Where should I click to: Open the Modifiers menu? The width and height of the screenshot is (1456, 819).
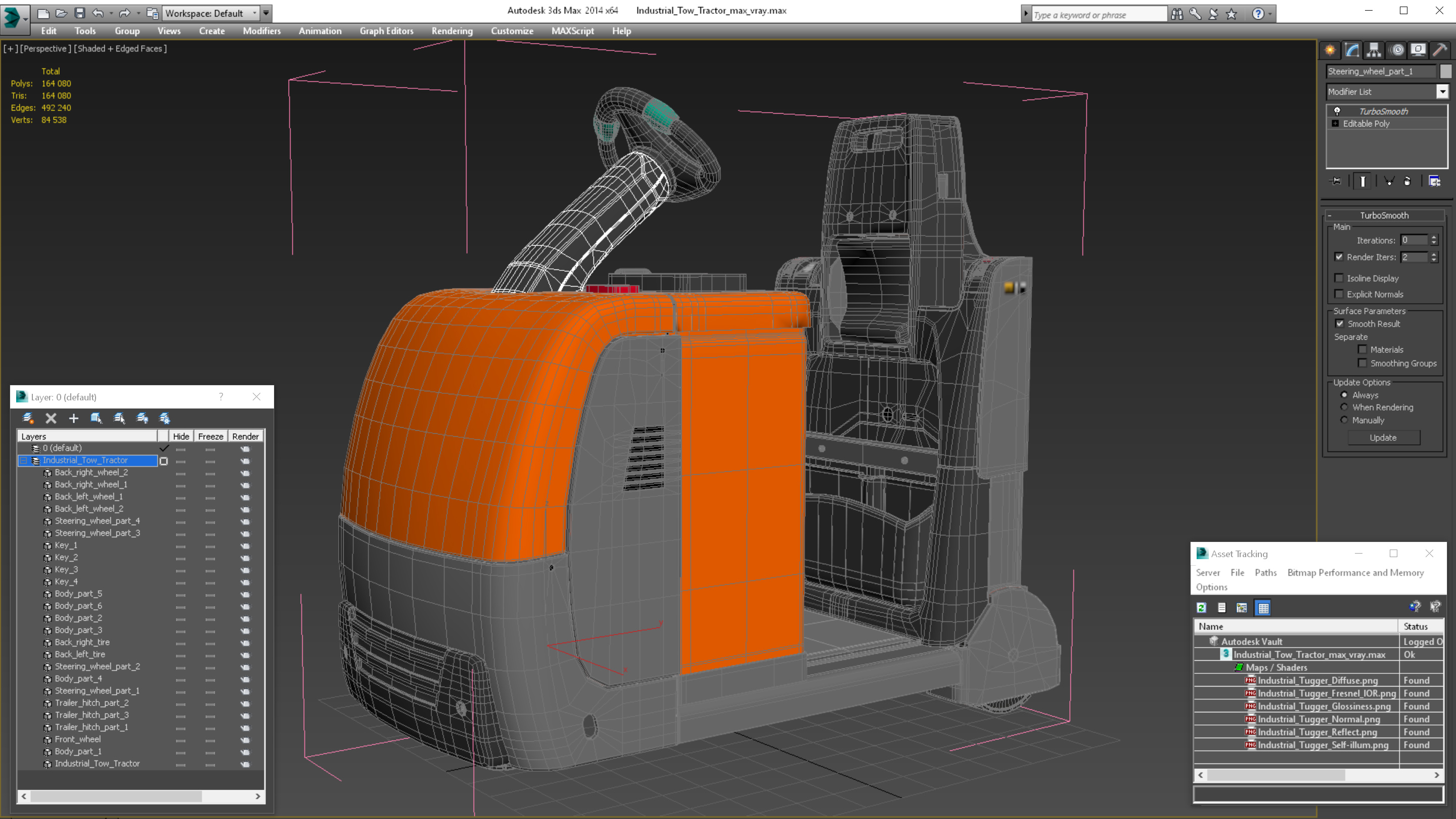[x=262, y=31]
